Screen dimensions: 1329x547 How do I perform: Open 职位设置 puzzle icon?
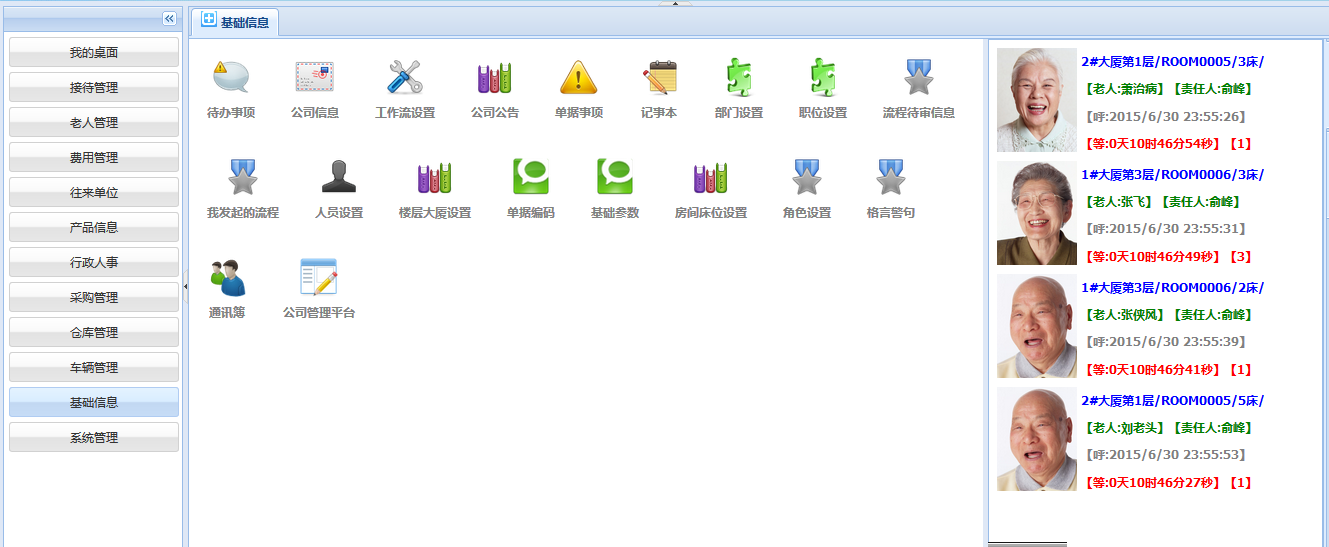[x=823, y=77]
